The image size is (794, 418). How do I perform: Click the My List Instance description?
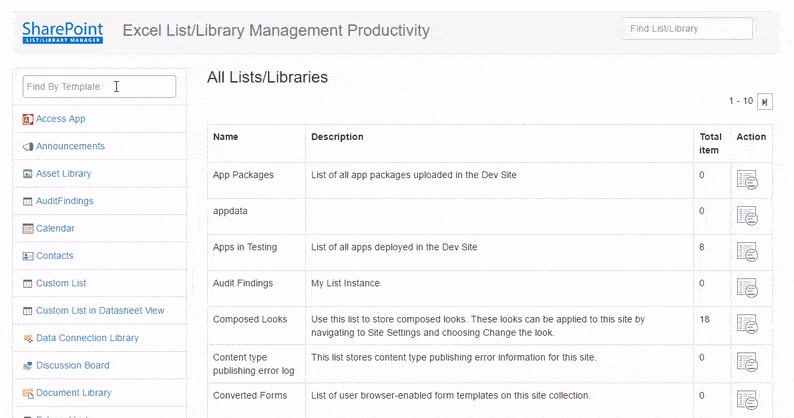(345, 283)
